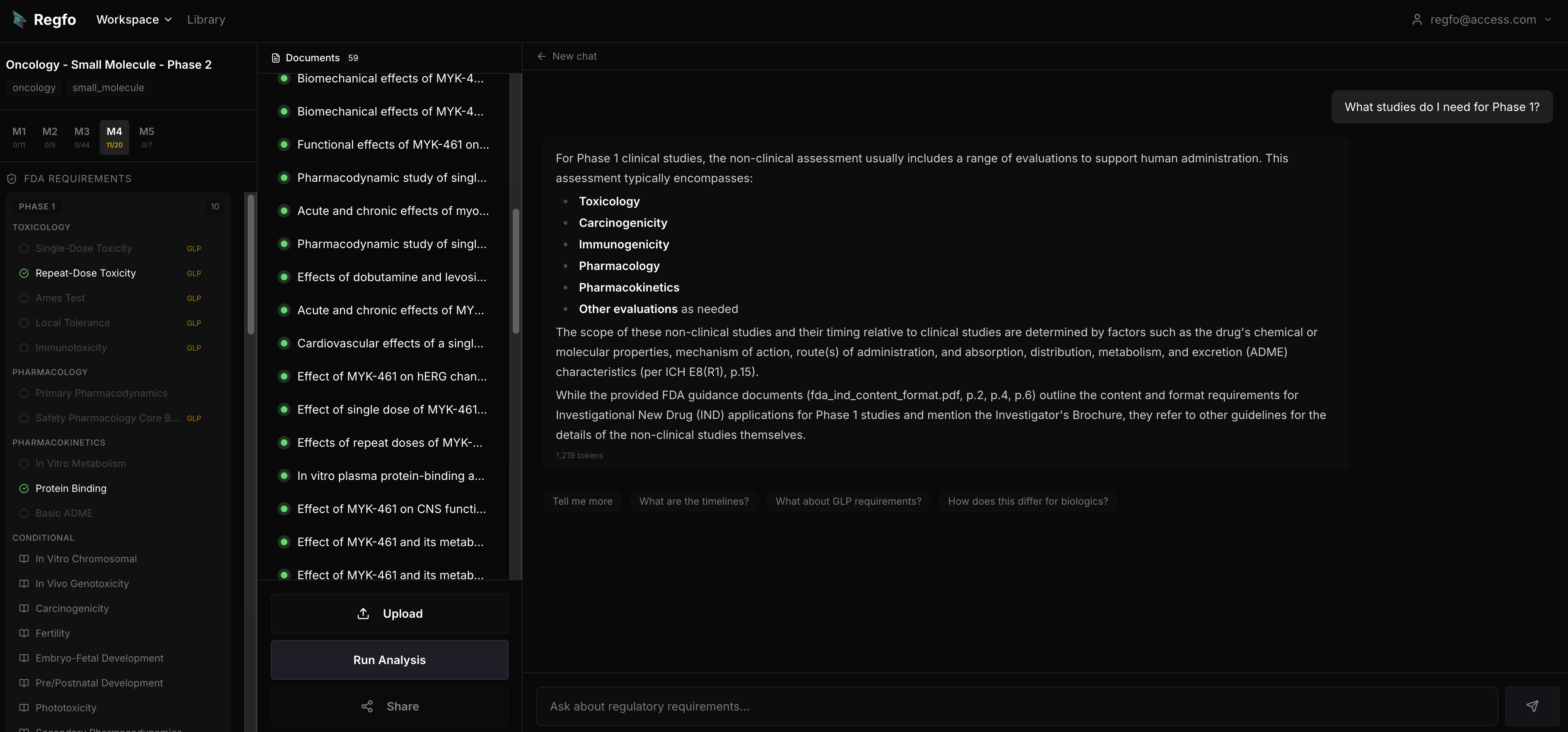The height and width of the screenshot is (732, 1568).
Task: Click the FDA Requirements shield icon
Action: (x=12, y=178)
